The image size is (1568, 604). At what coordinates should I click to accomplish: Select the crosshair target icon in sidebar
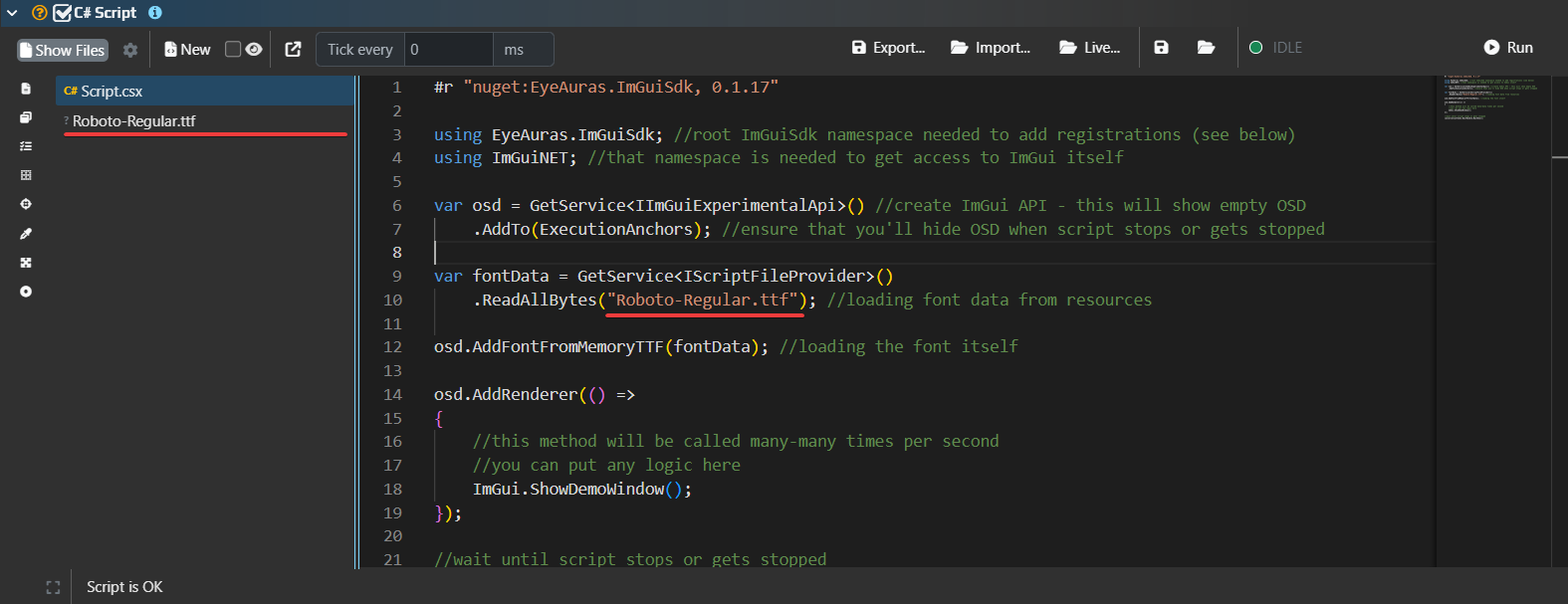pos(26,204)
